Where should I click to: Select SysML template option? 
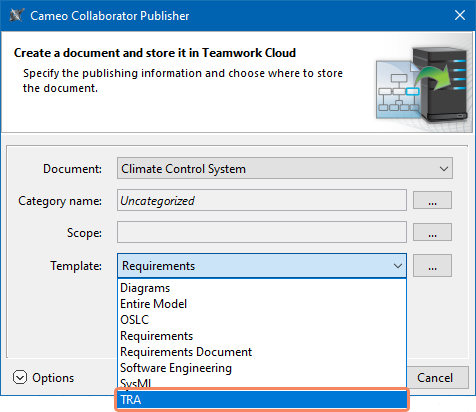[x=262, y=383]
